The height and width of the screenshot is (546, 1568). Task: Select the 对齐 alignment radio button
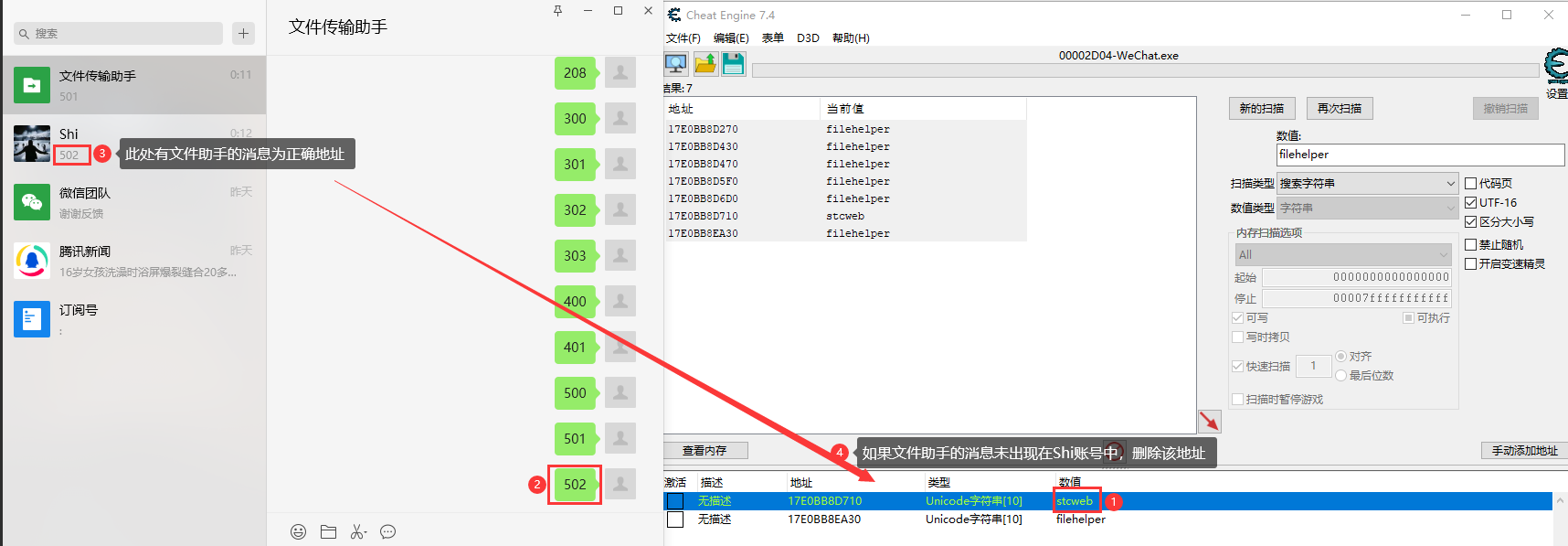tap(1340, 356)
